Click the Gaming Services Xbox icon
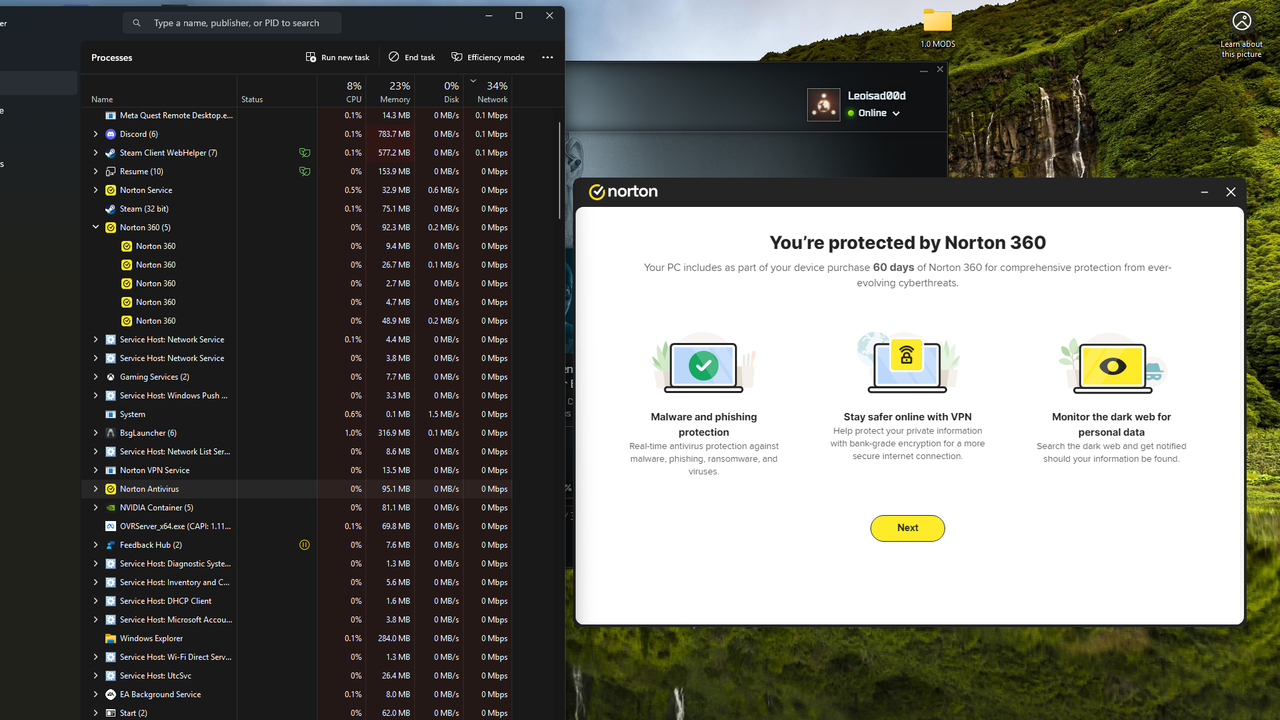The width and height of the screenshot is (1280, 720). point(110,377)
